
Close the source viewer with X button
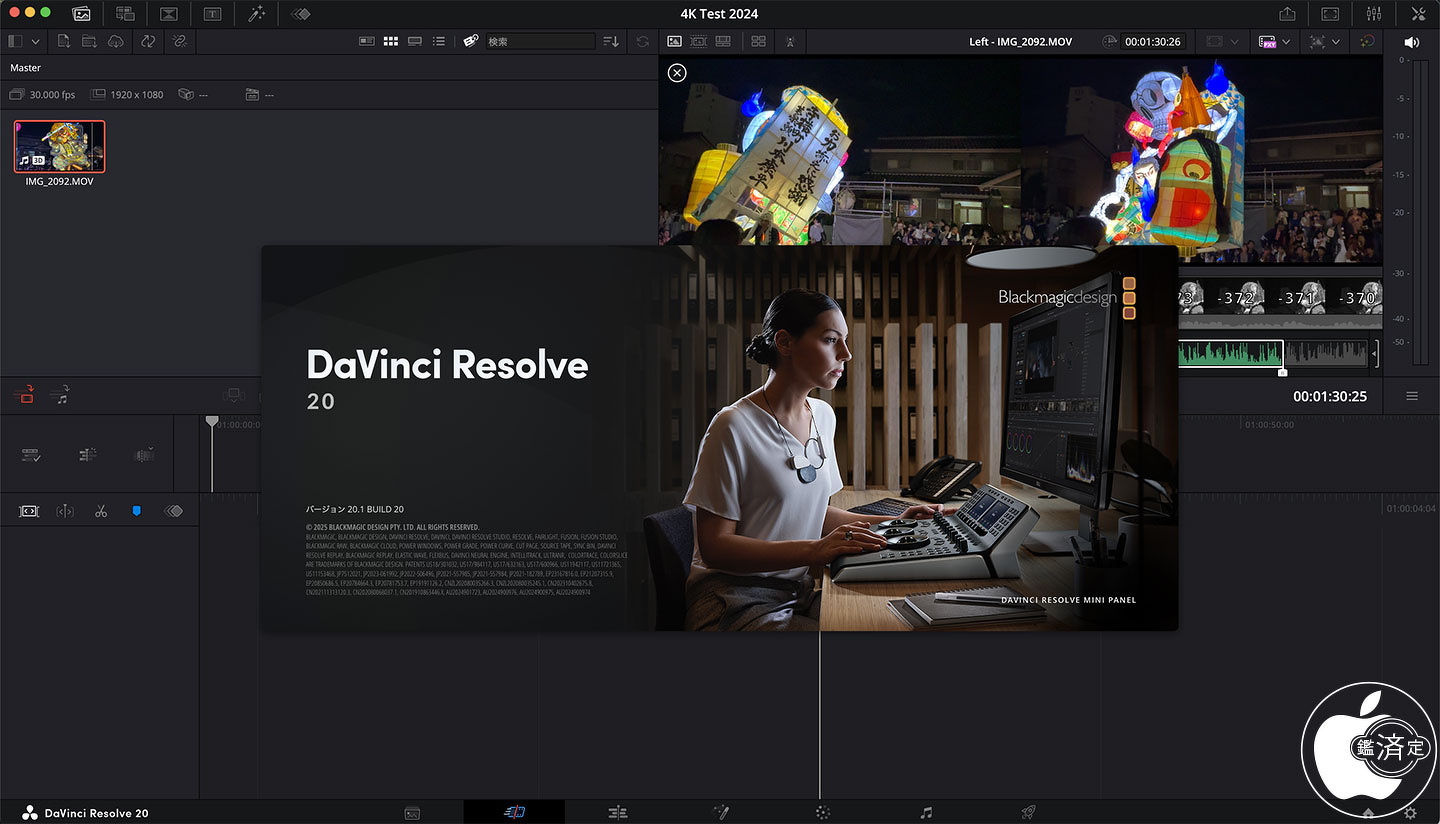(x=677, y=72)
